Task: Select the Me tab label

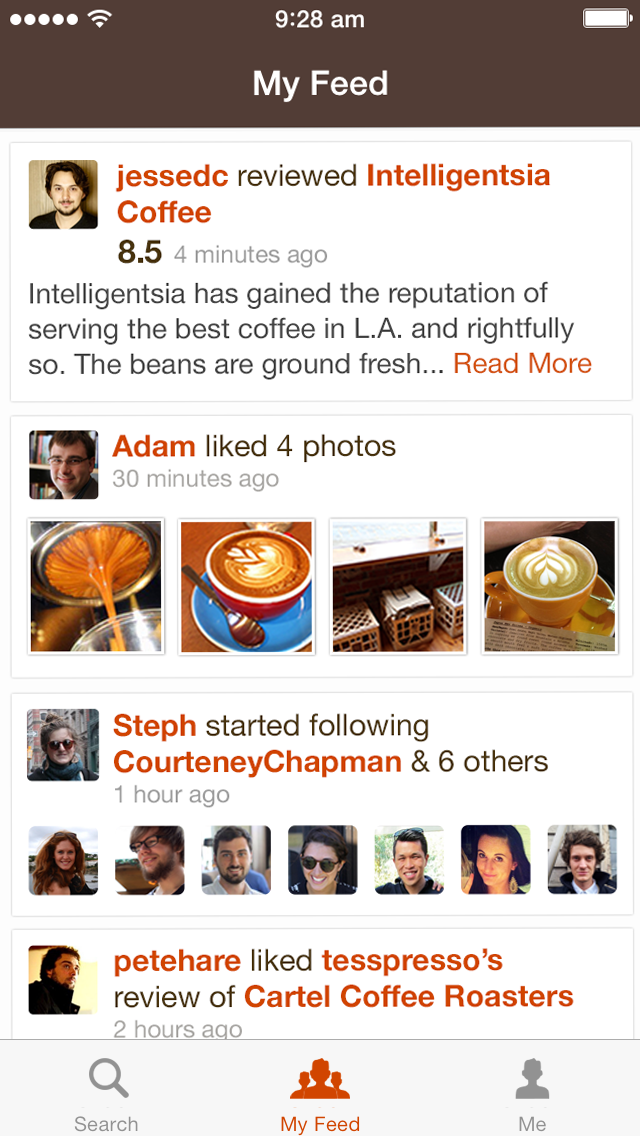Action: click(532, 1123)
